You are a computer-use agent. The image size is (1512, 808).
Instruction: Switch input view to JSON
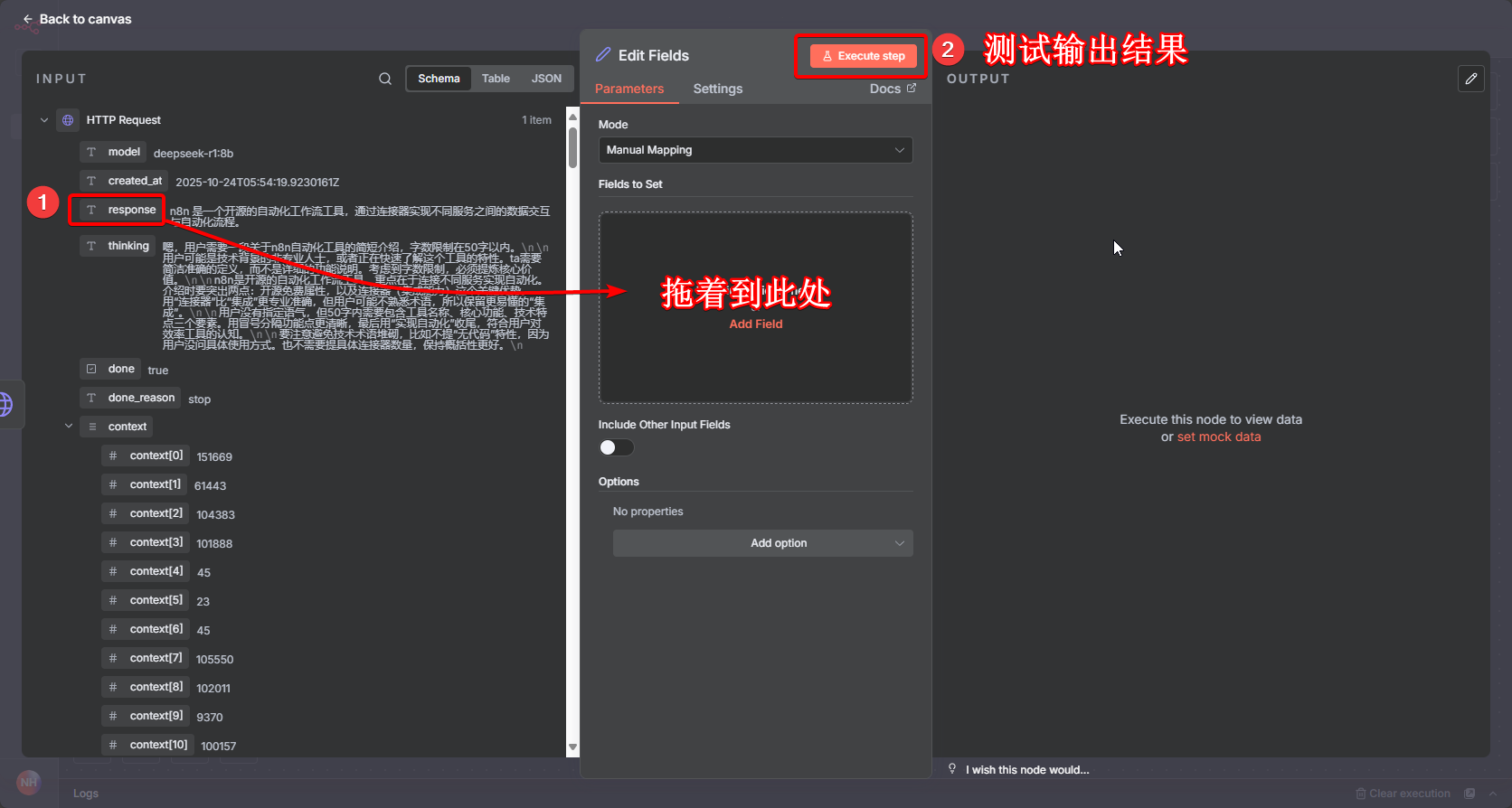pos(546,79)
